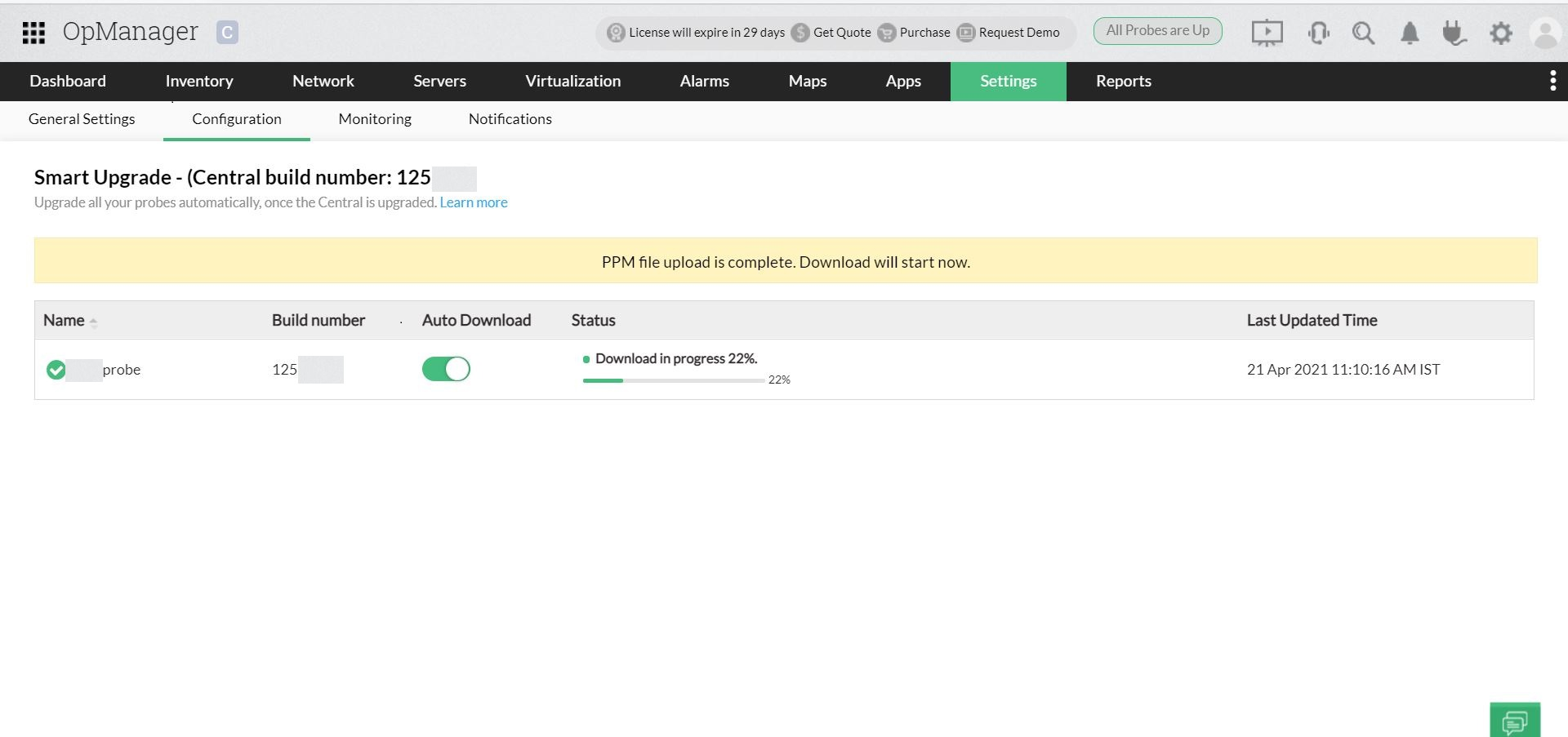Image resolution: width=1568 pixels, height=737 pixels.
Task: Open the user profile avatar icon
Action: pyautogui.click(x=1544, y=33)
